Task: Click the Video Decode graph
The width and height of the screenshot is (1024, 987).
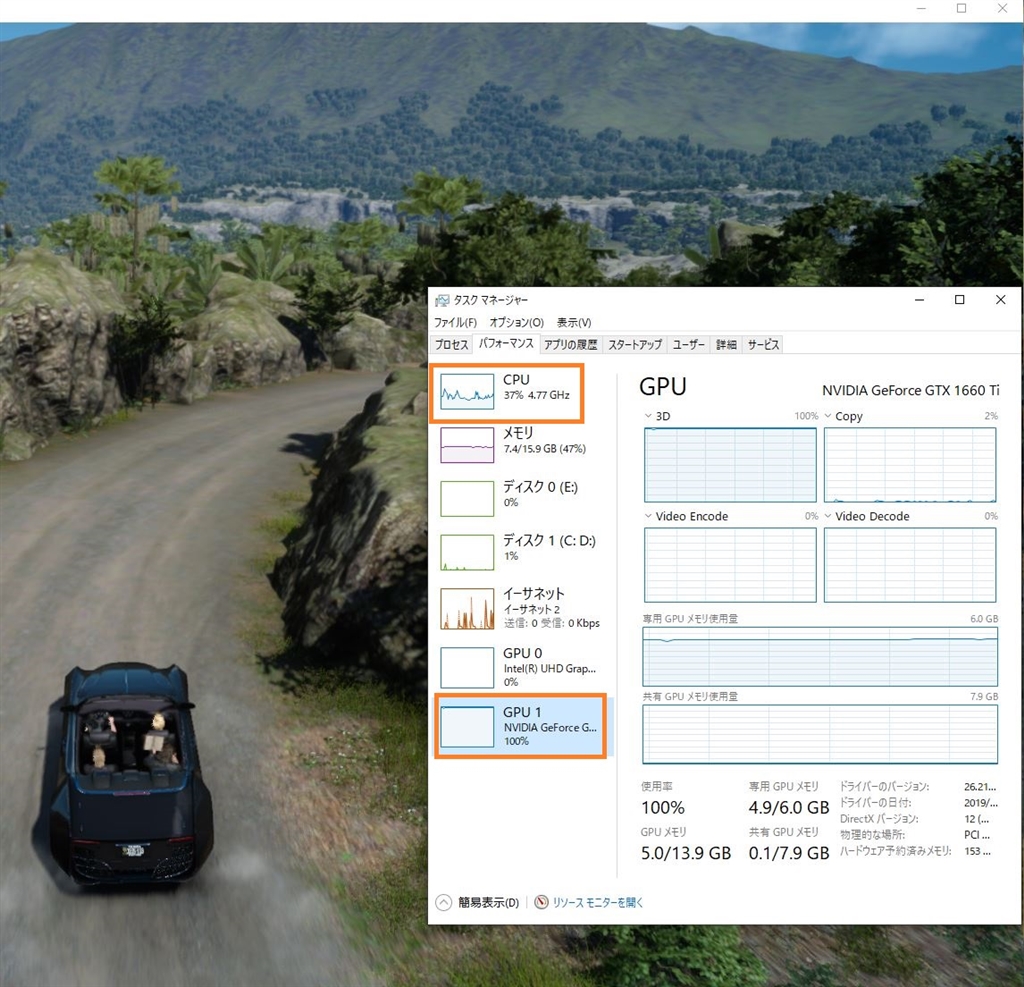Action: pyautogui.click(x=910, y=565)
